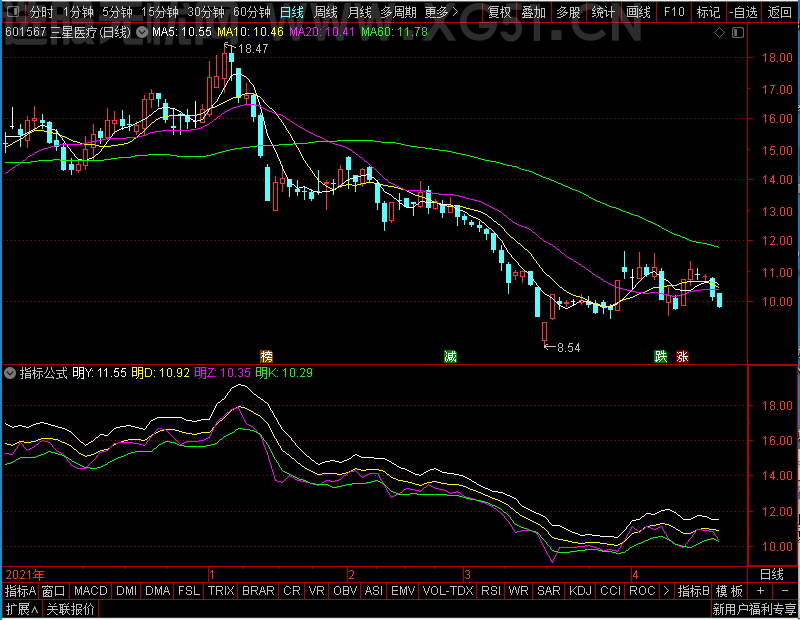This screenshot has width=800, height=620.
Task: Select the 30分钟 period
Action: [x=206, y=12]
